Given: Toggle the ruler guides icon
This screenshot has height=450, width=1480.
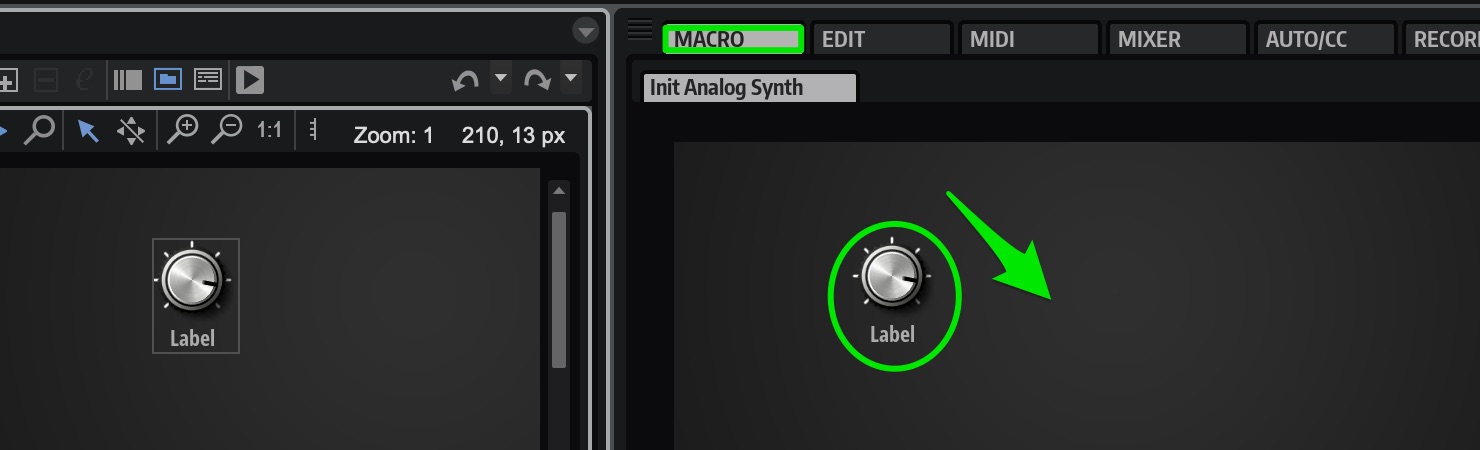Looking at the screenshot, I should (313, 131).
